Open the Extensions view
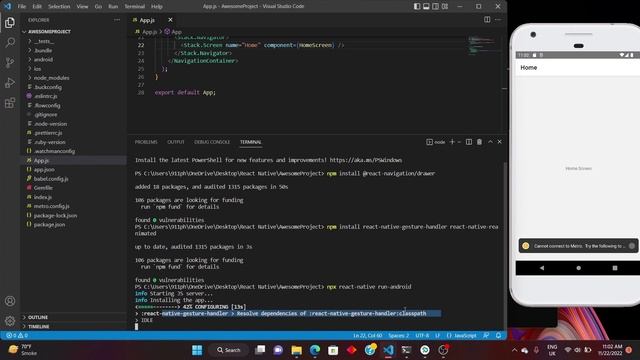 [x=10, y=102]
